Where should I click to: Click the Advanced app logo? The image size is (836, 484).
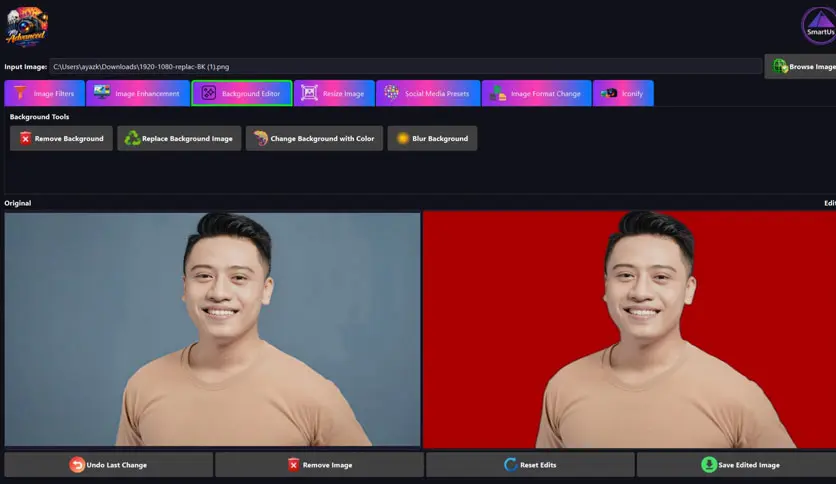(x=27, y=27)
